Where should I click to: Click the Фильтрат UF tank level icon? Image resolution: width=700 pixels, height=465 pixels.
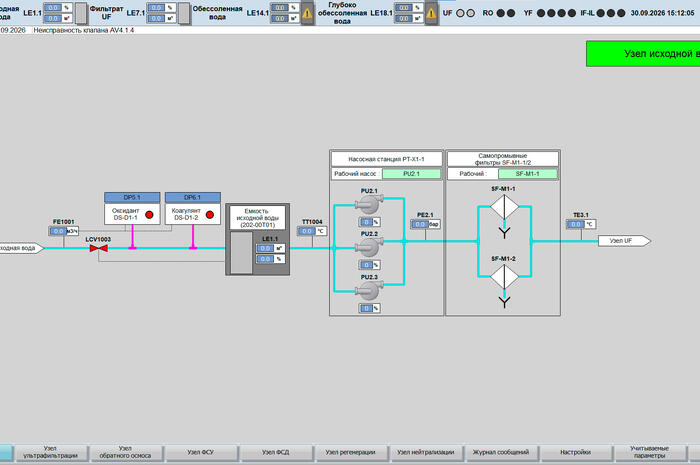pos(184,13)
